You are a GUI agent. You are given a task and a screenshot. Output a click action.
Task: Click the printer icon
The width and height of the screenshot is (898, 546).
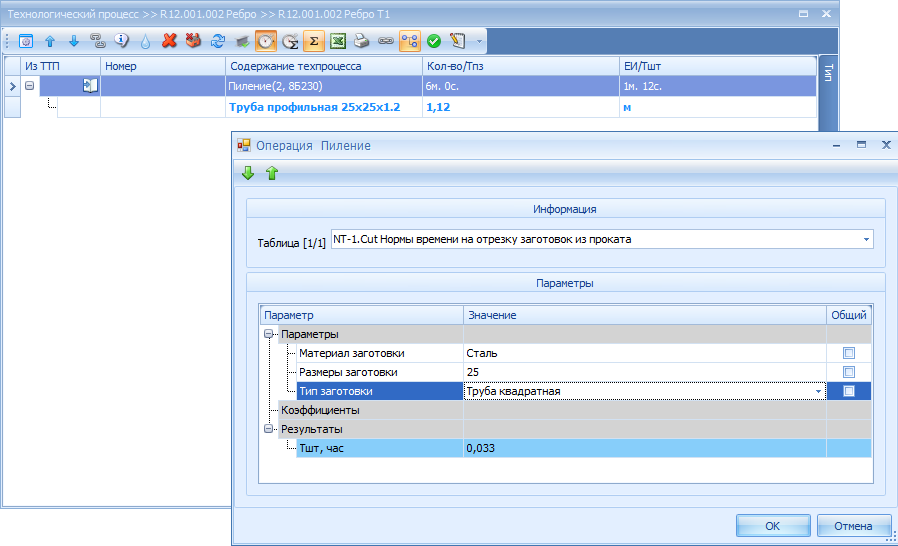click(x=361, y=41)
